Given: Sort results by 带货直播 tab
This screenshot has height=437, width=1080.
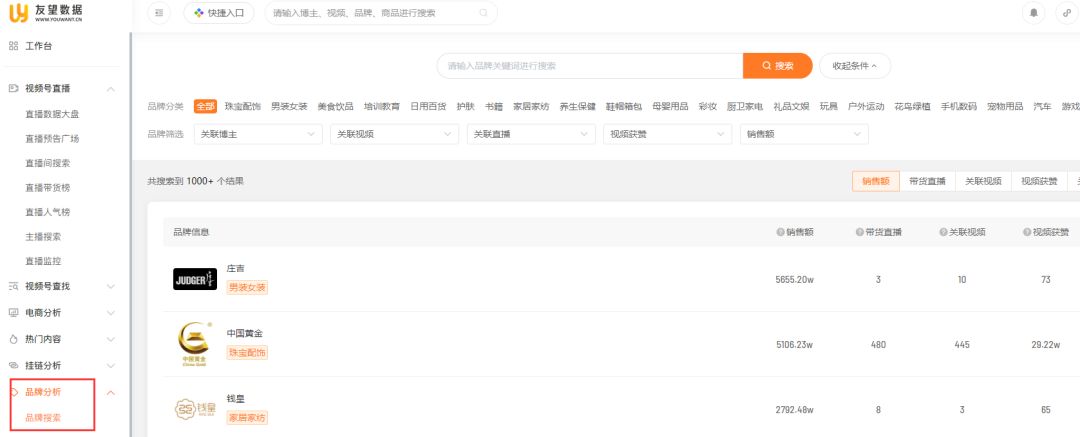Looking at the screenshot, I should point(927,181).
